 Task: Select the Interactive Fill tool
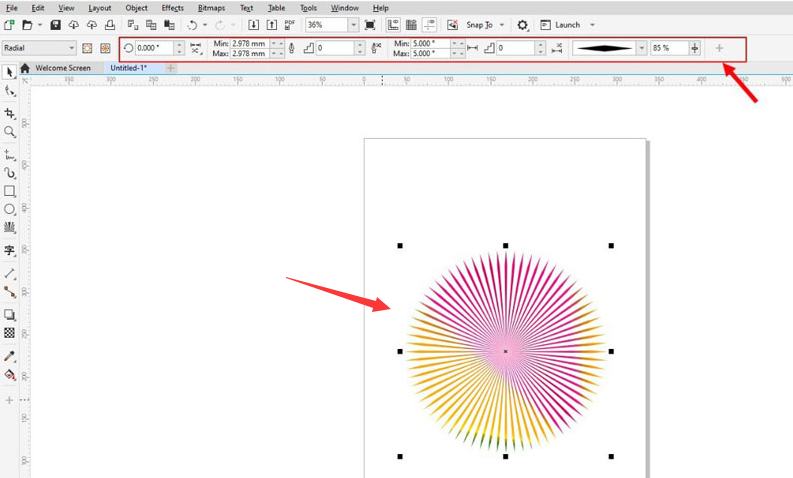tap(9, 375)
